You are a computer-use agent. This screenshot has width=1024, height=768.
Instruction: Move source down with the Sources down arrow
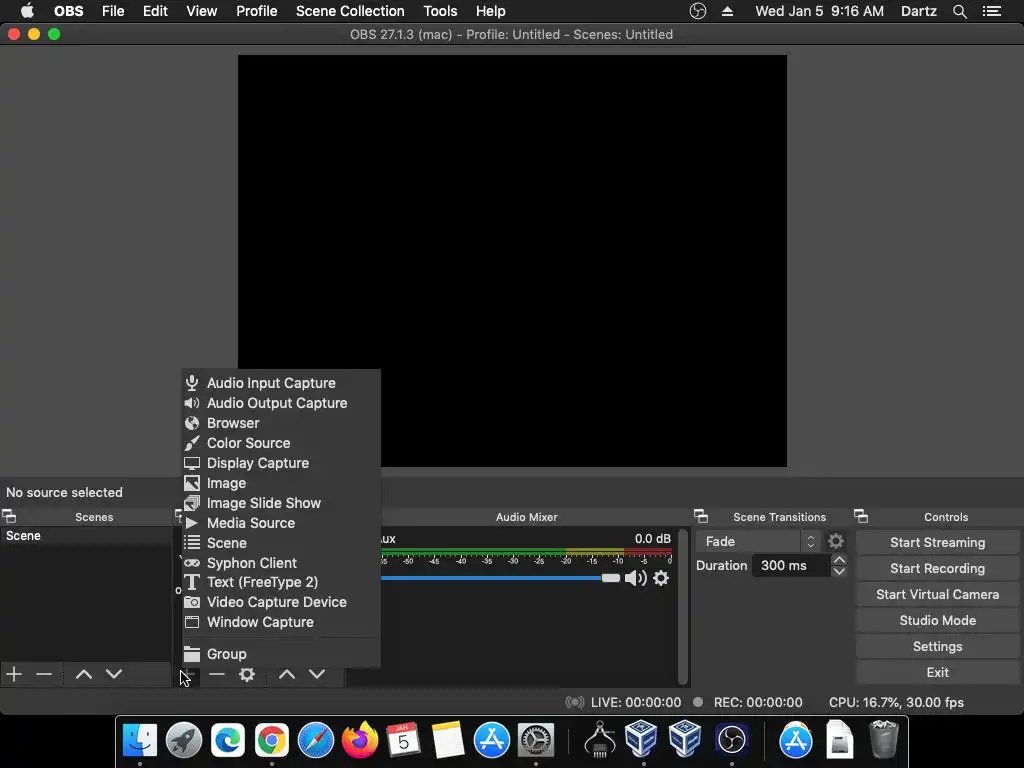[317, 674]
